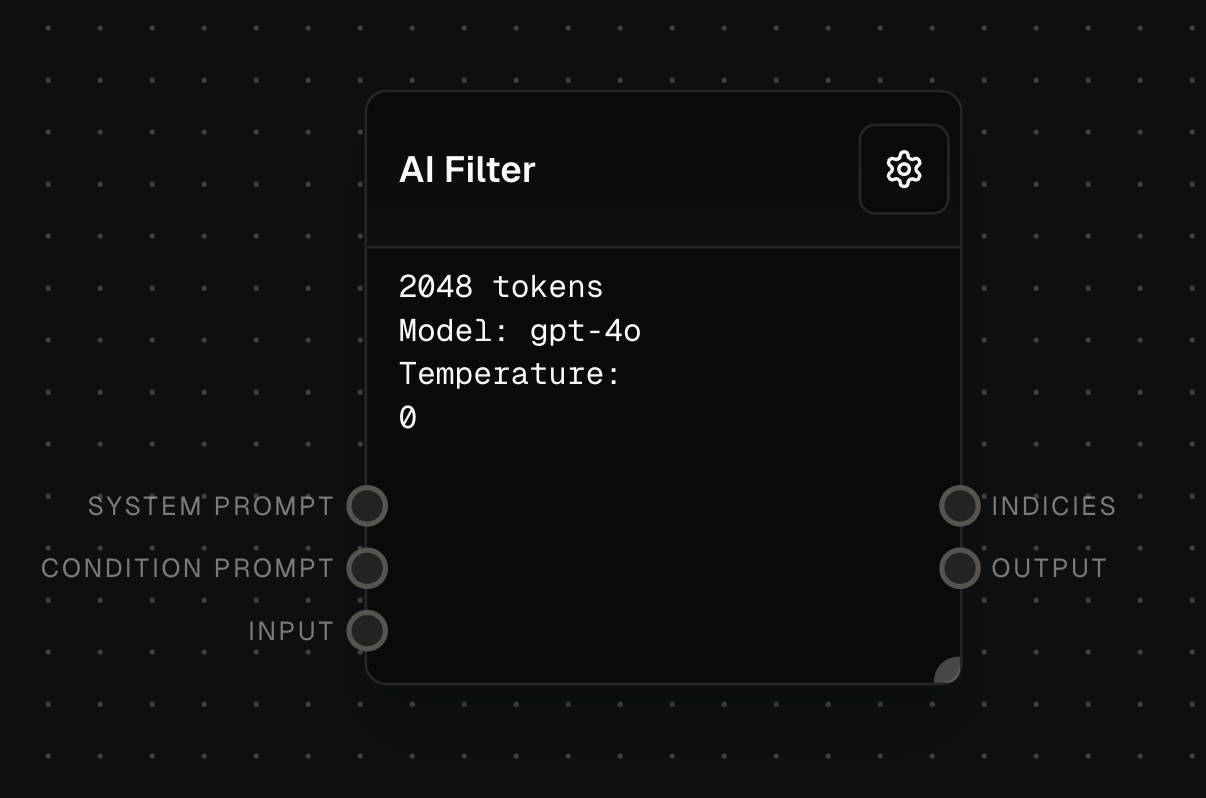Click the CONDITION PROMPT label text
1206x798 pixels.
point(186,567)
